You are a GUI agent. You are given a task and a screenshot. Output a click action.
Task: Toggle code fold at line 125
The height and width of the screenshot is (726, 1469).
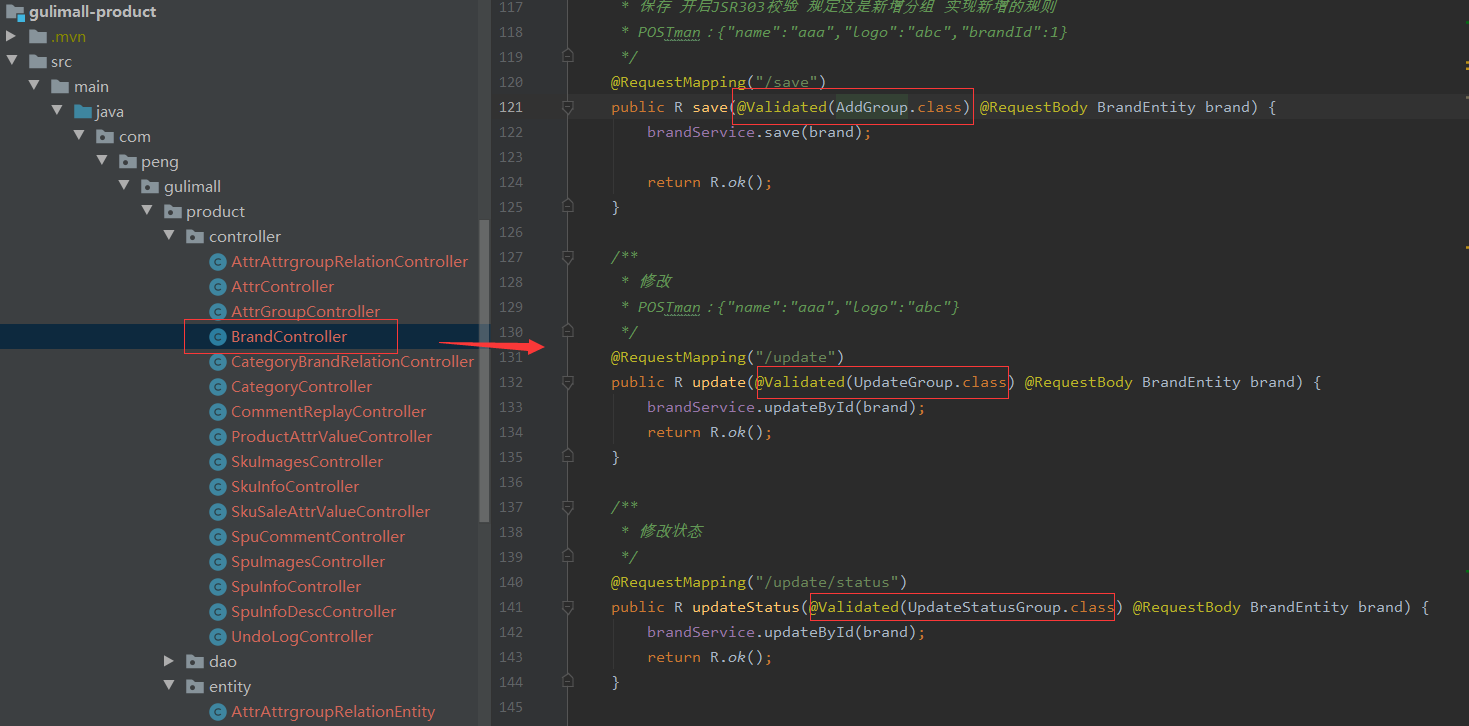[x=568, y=207]
